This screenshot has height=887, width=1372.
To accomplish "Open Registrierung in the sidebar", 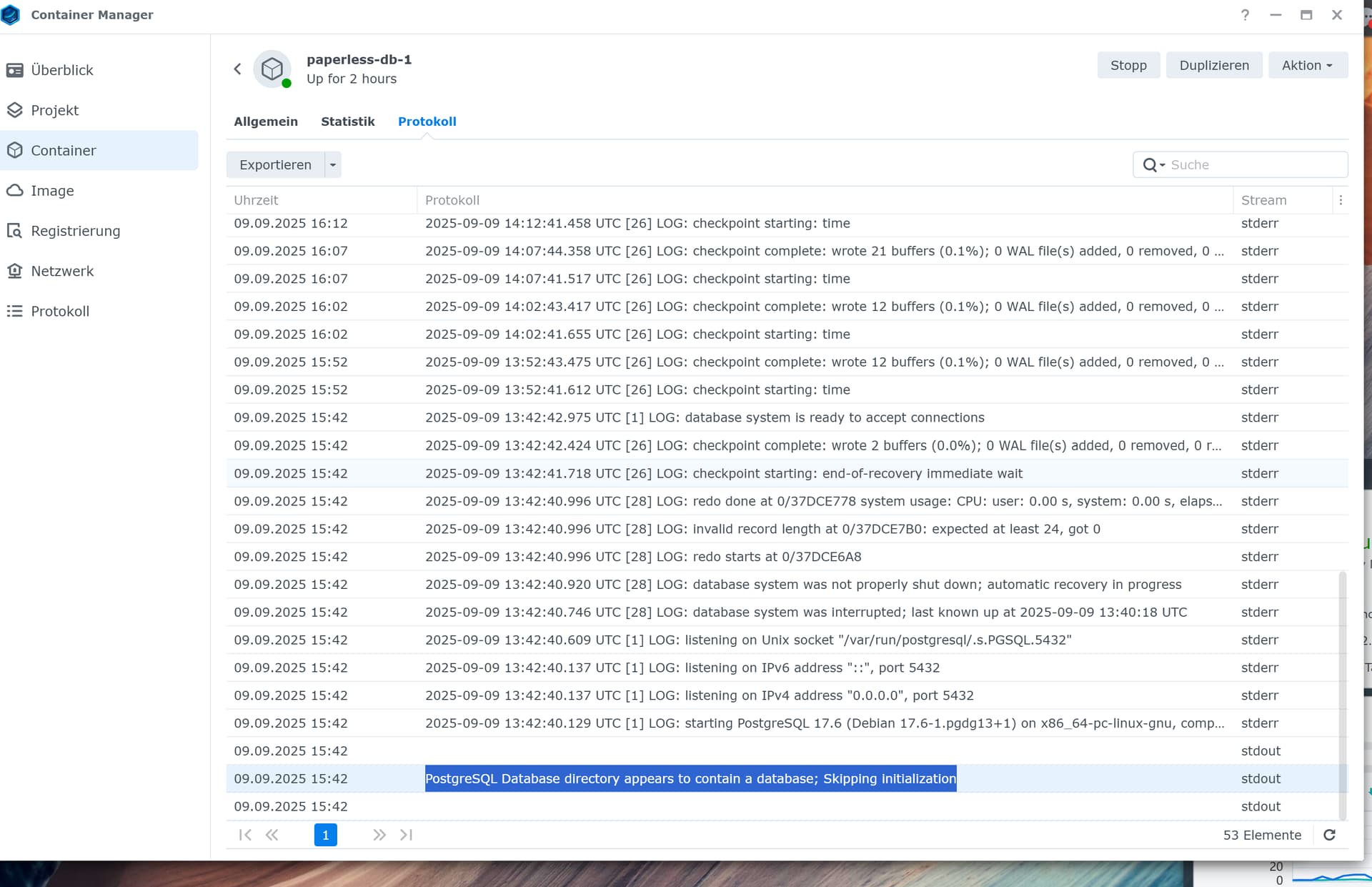I will click(75, 231).
